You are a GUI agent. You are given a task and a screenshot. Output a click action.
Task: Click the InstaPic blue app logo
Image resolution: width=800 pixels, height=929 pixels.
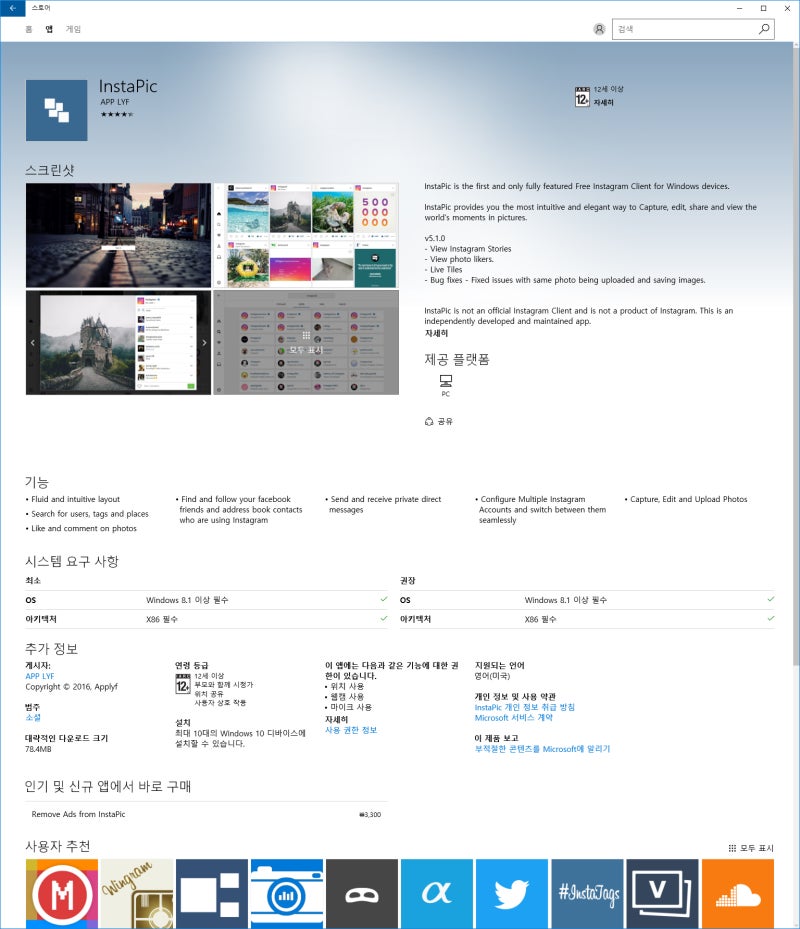click(x=56, y=110)
